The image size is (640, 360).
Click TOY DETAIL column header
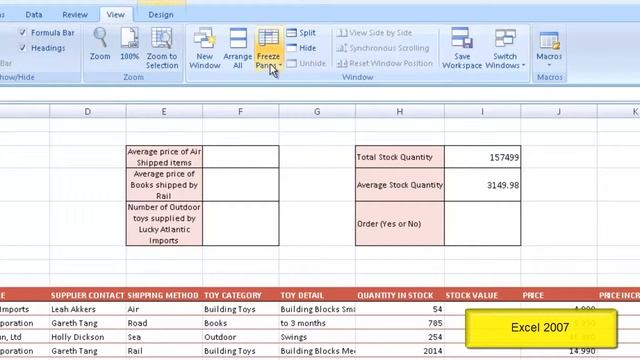pyautogui.click(x=317, y=295)
